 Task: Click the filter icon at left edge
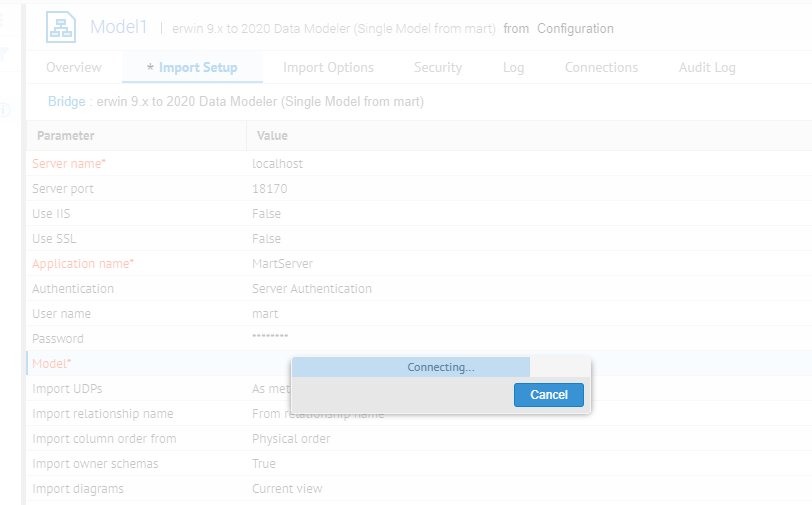(4, 56)
